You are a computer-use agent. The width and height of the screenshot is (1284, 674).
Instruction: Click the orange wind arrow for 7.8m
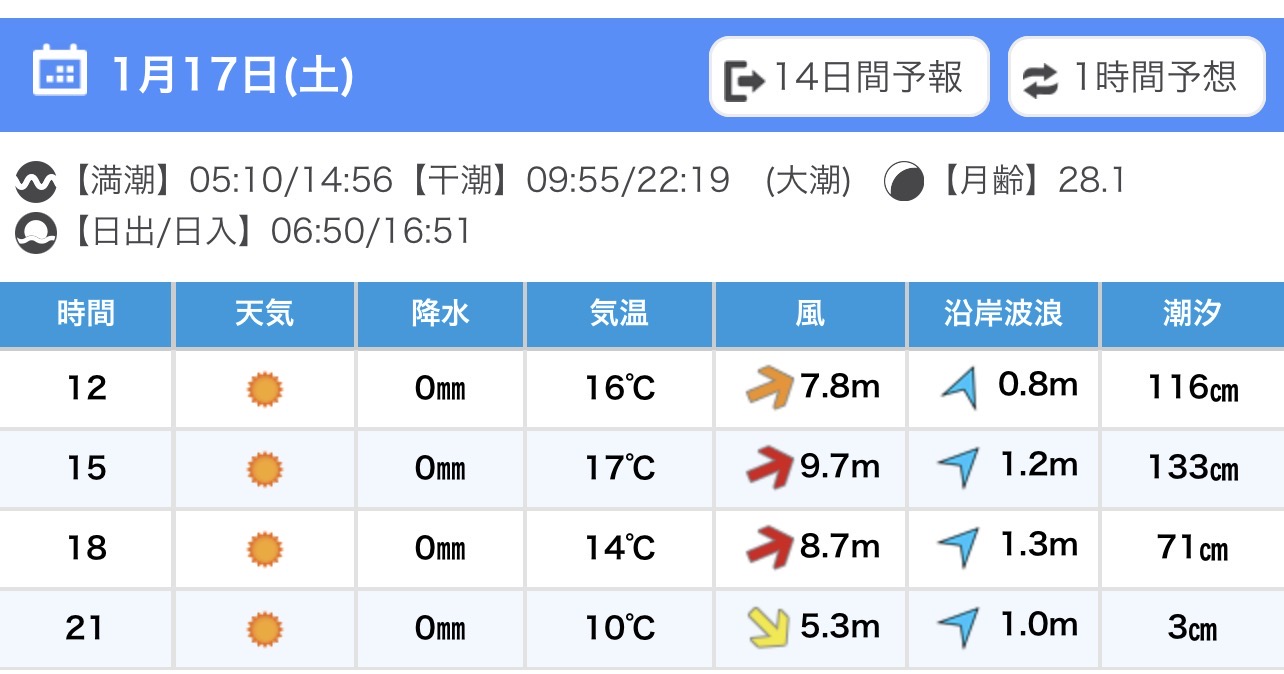point(769,388)
